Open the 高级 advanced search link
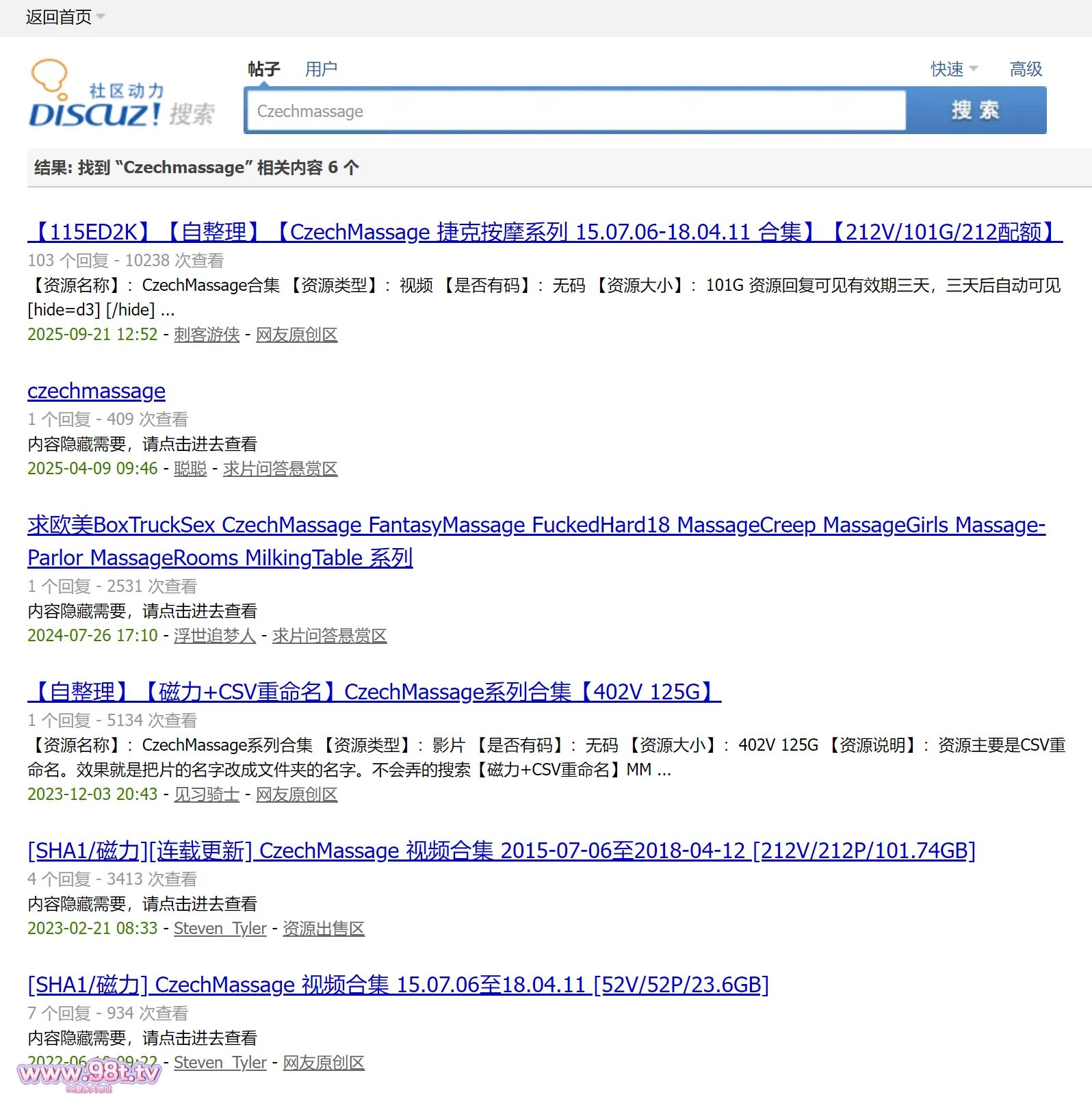Viewport: 1092px width, 1099px height. (1025, 69)
